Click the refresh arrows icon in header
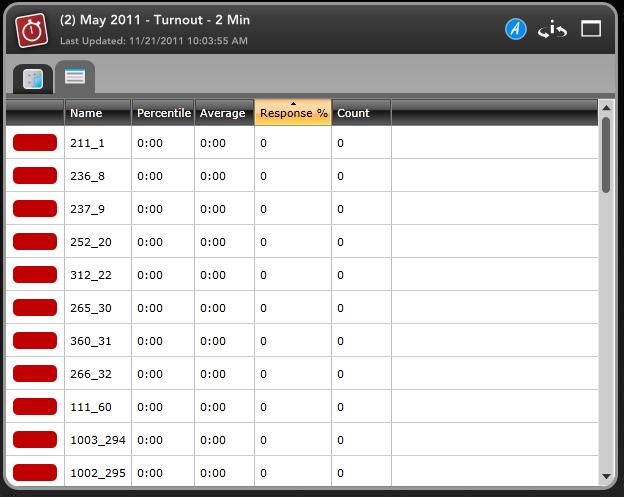The image size is (624, 497). click(553, 30)
